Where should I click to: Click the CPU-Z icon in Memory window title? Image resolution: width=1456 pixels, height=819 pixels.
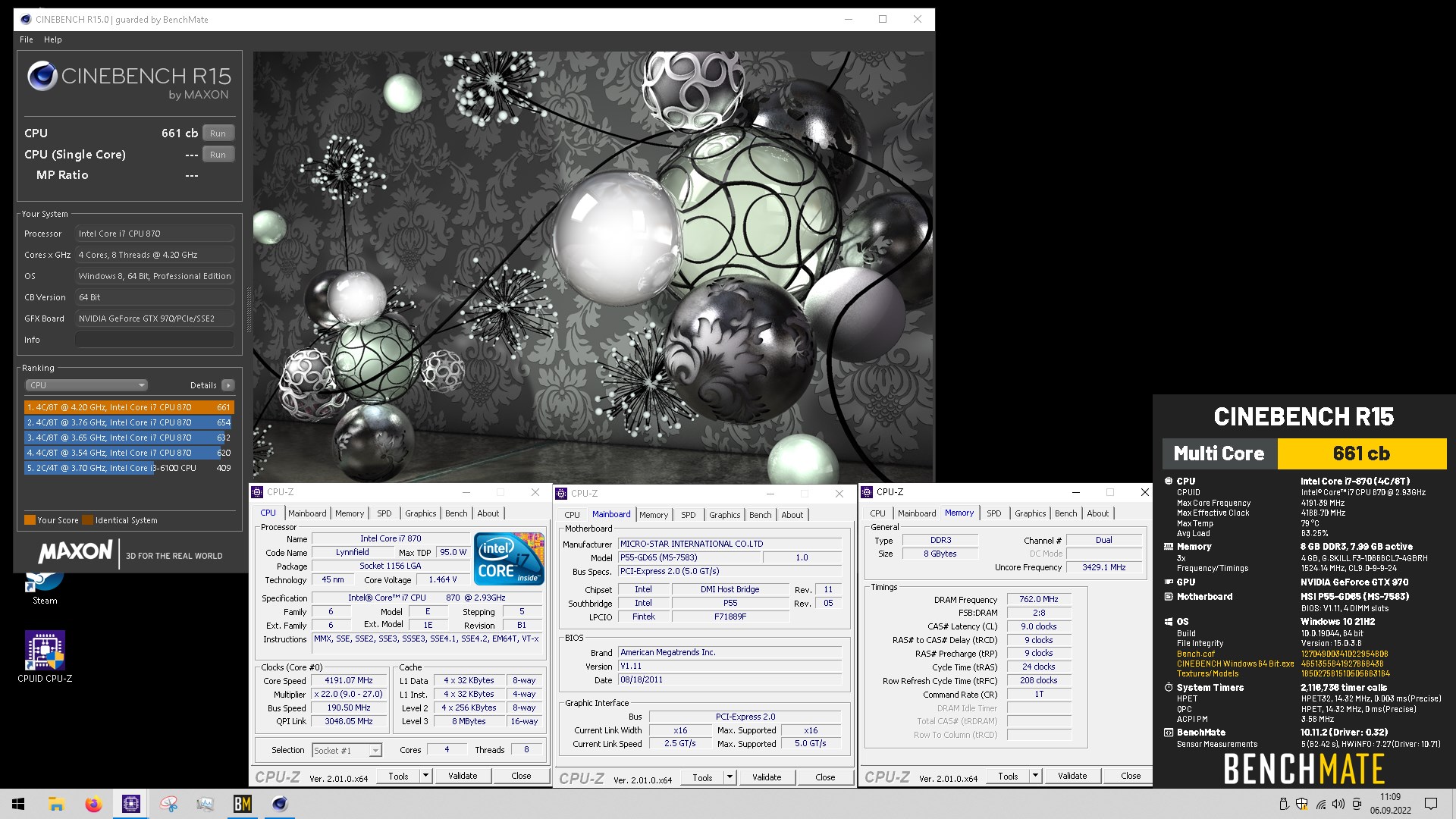pos(868,492)
